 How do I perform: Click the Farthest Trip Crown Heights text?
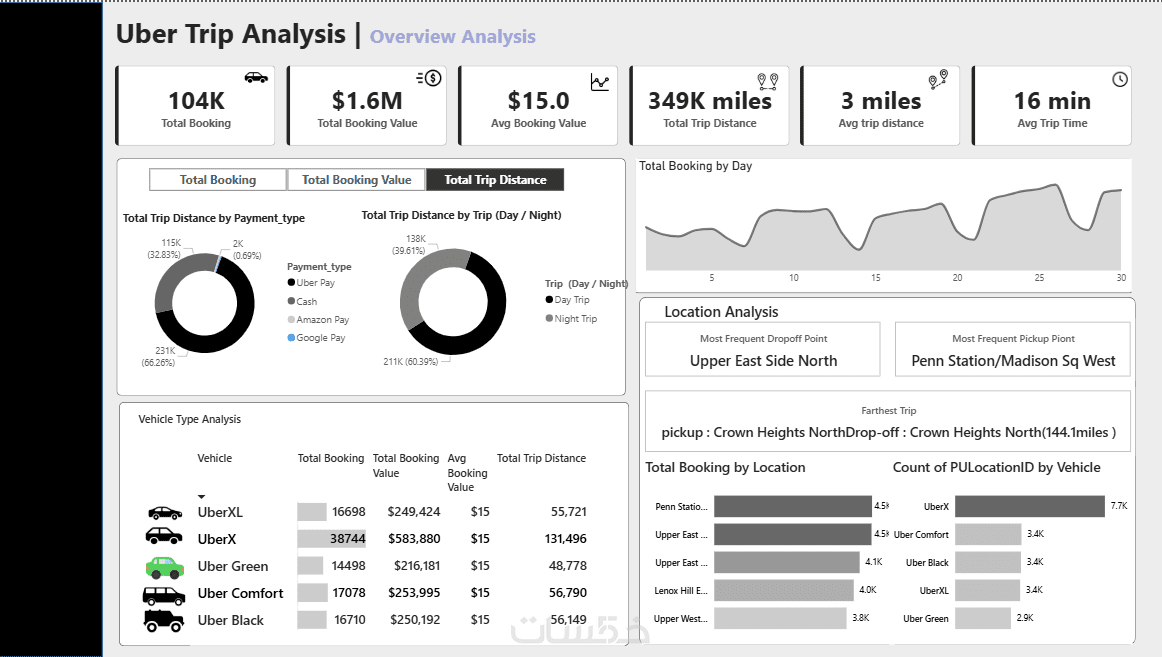[889, 433]
